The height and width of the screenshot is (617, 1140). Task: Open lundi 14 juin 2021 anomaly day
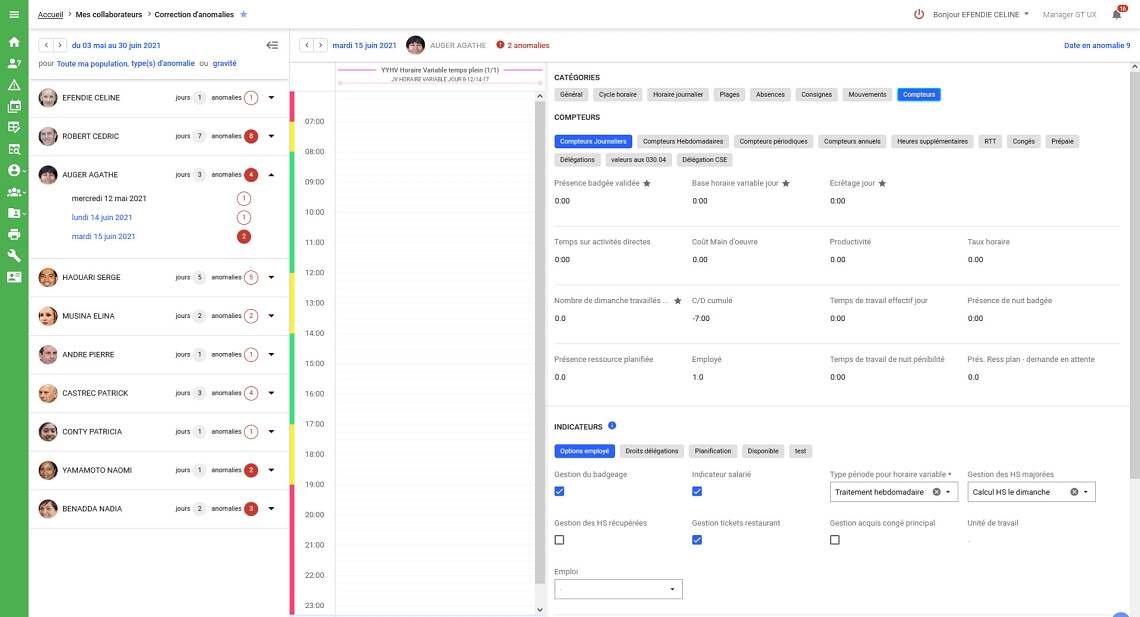(x=102, y=217)
